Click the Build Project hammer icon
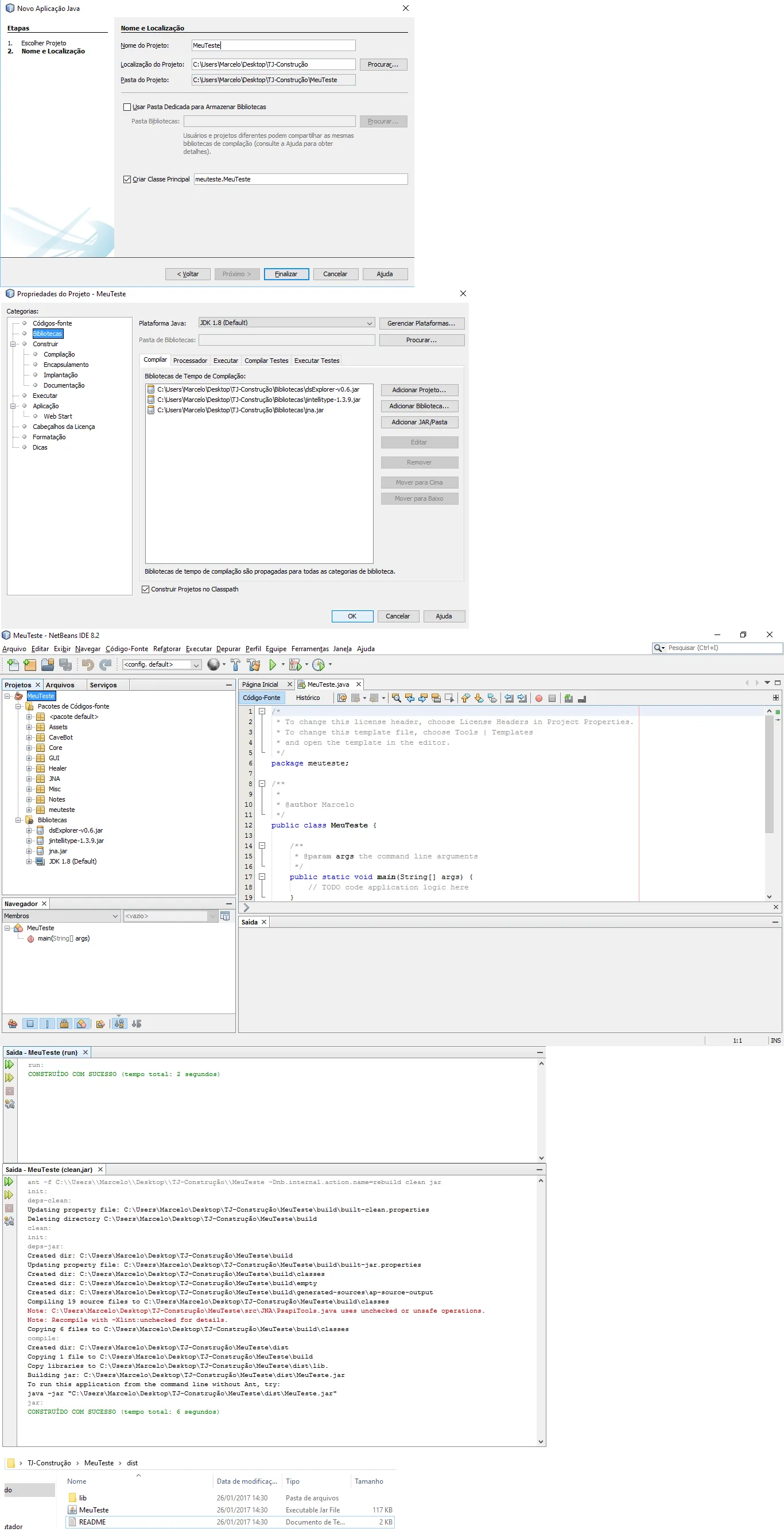Image resolution: width=784 pixels, height=1540 pixels. point(235,665)
